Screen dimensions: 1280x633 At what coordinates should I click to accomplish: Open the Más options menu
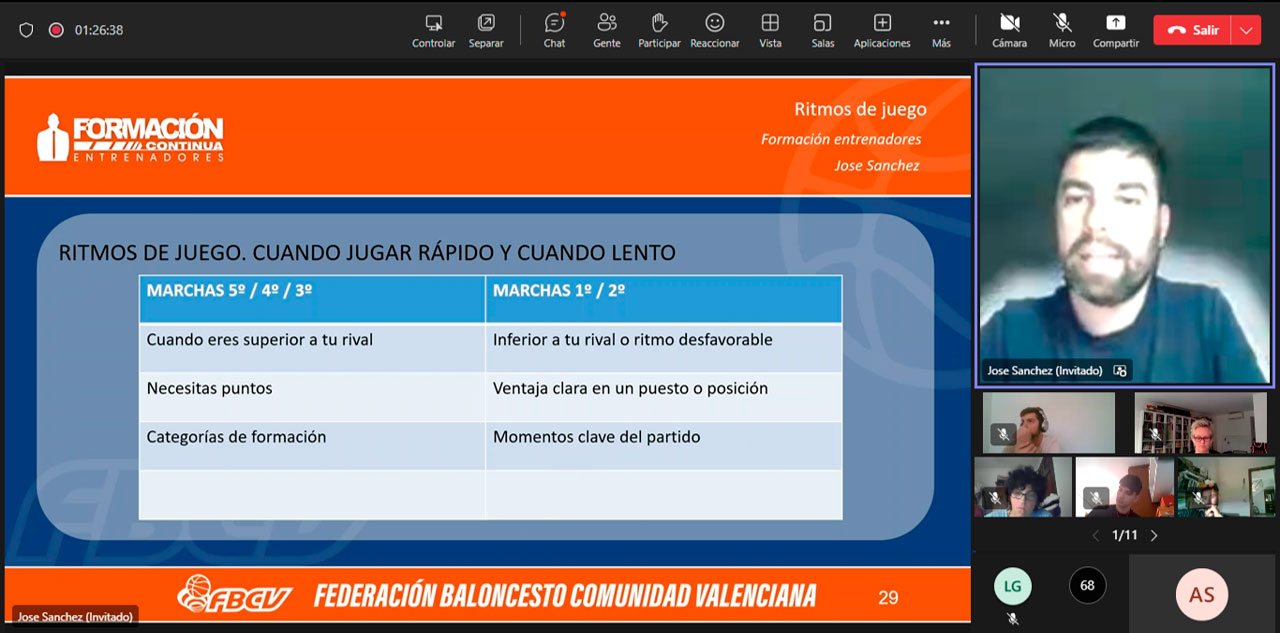pos(941,30)
